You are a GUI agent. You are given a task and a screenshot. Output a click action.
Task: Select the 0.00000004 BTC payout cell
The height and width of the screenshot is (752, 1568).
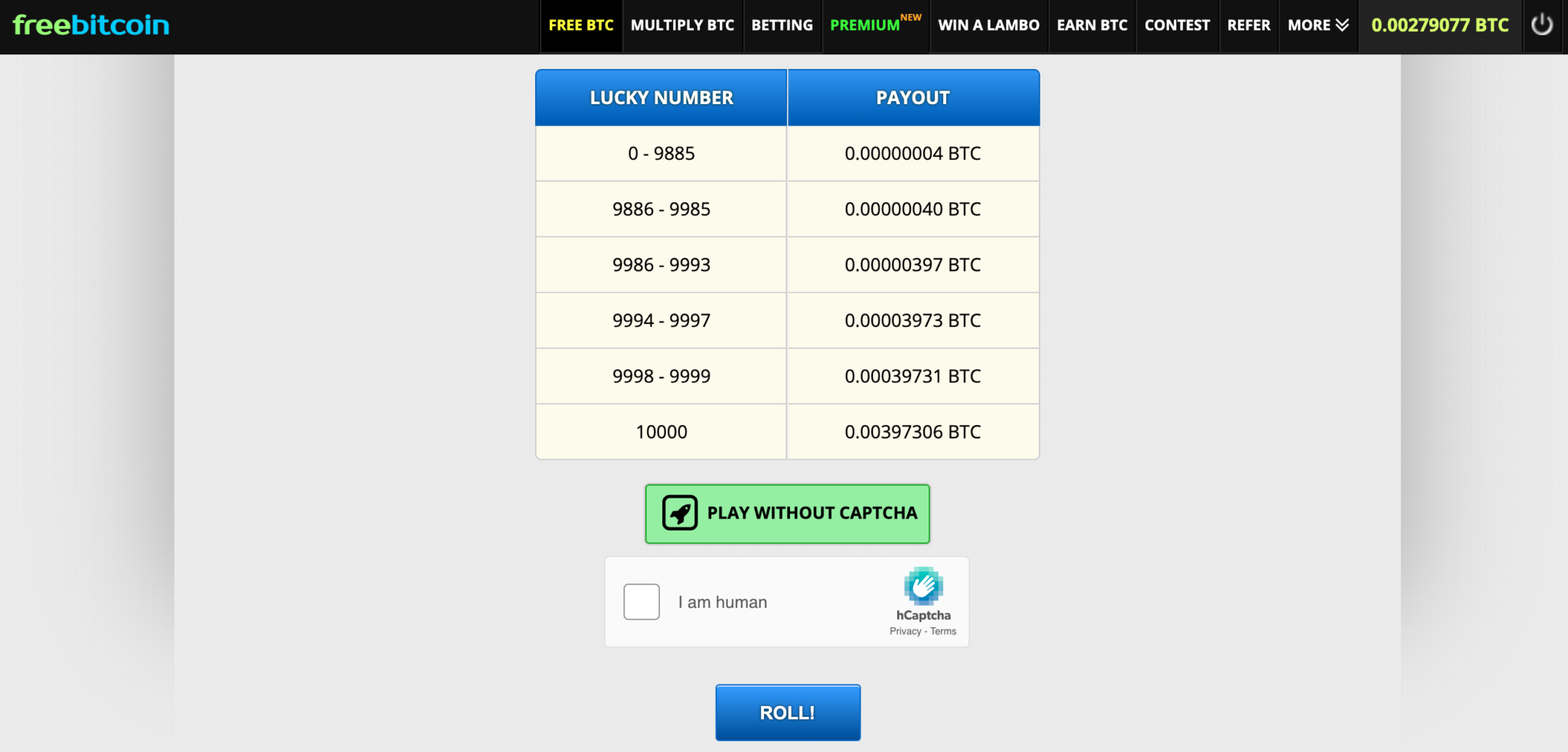[913, 154]
